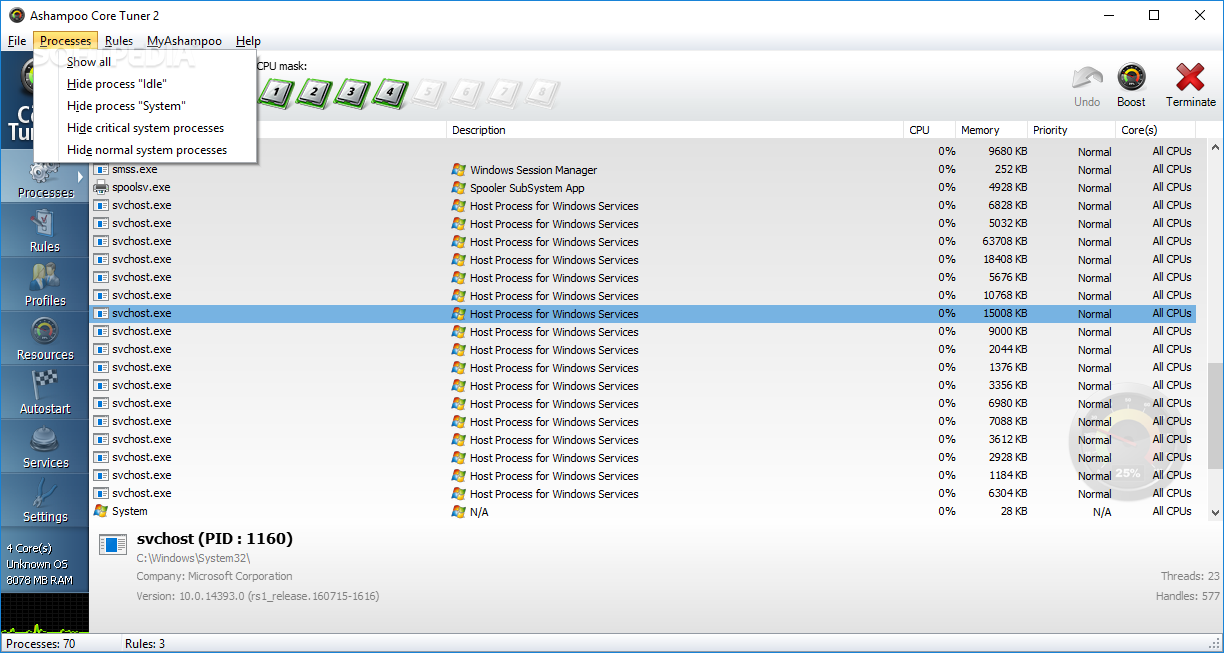Click the 9680 KB memory cell

point(1007,152)
